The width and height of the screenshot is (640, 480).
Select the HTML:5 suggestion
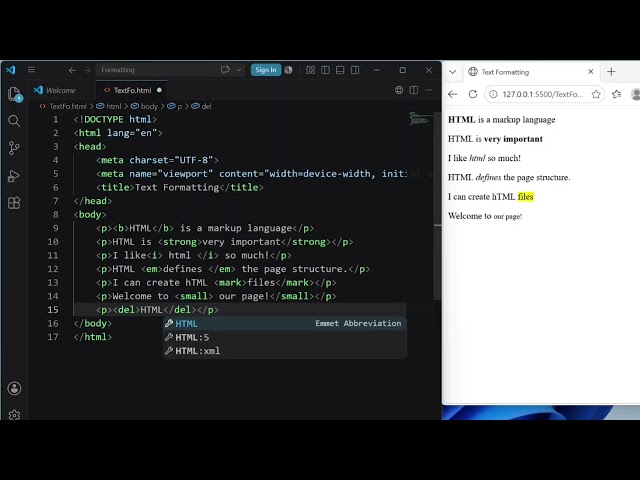[x=285, y=337]
